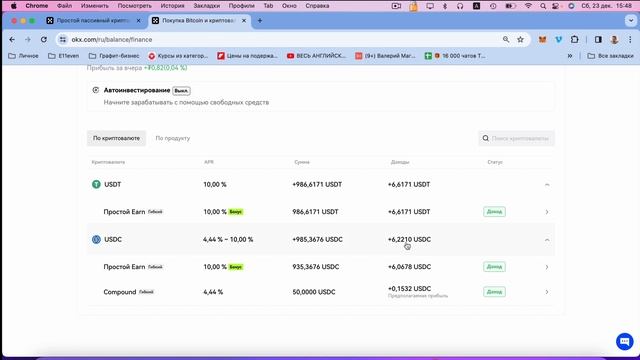Click the 4,44 % – 10,00 % APR value
The width and height of the screenshot is (640, 360).
click(228, 240)
